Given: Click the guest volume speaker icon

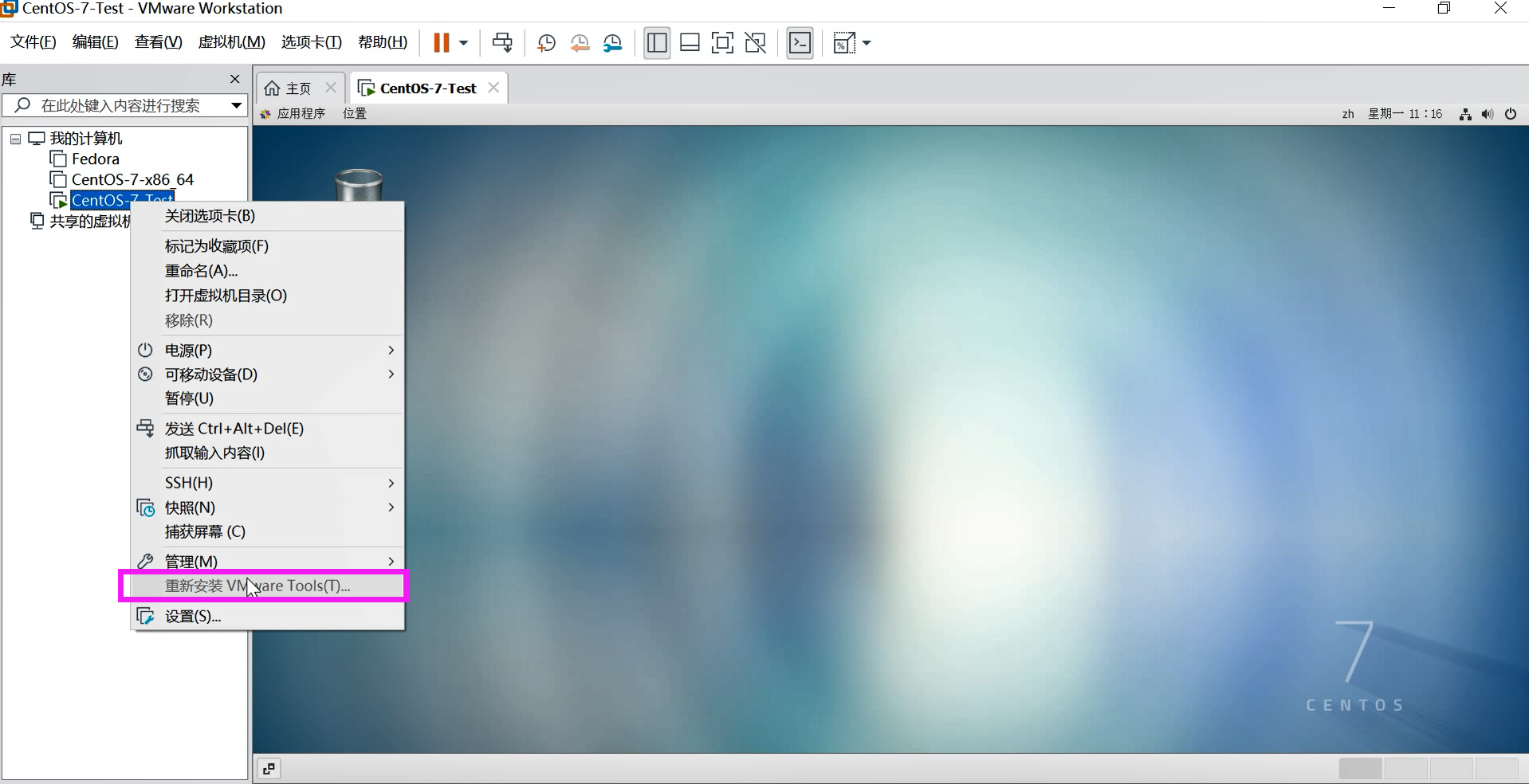Looking at the screenshot, I should click(1488, 114).
